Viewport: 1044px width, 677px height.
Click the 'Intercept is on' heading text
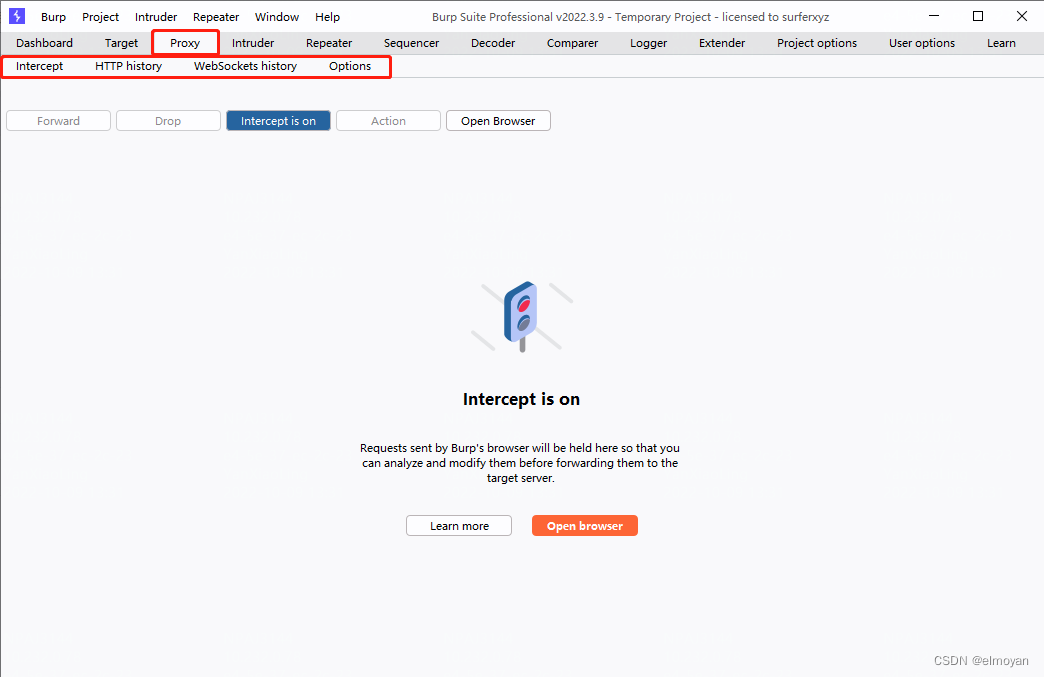pyautogui.click(x=521, y=399)
